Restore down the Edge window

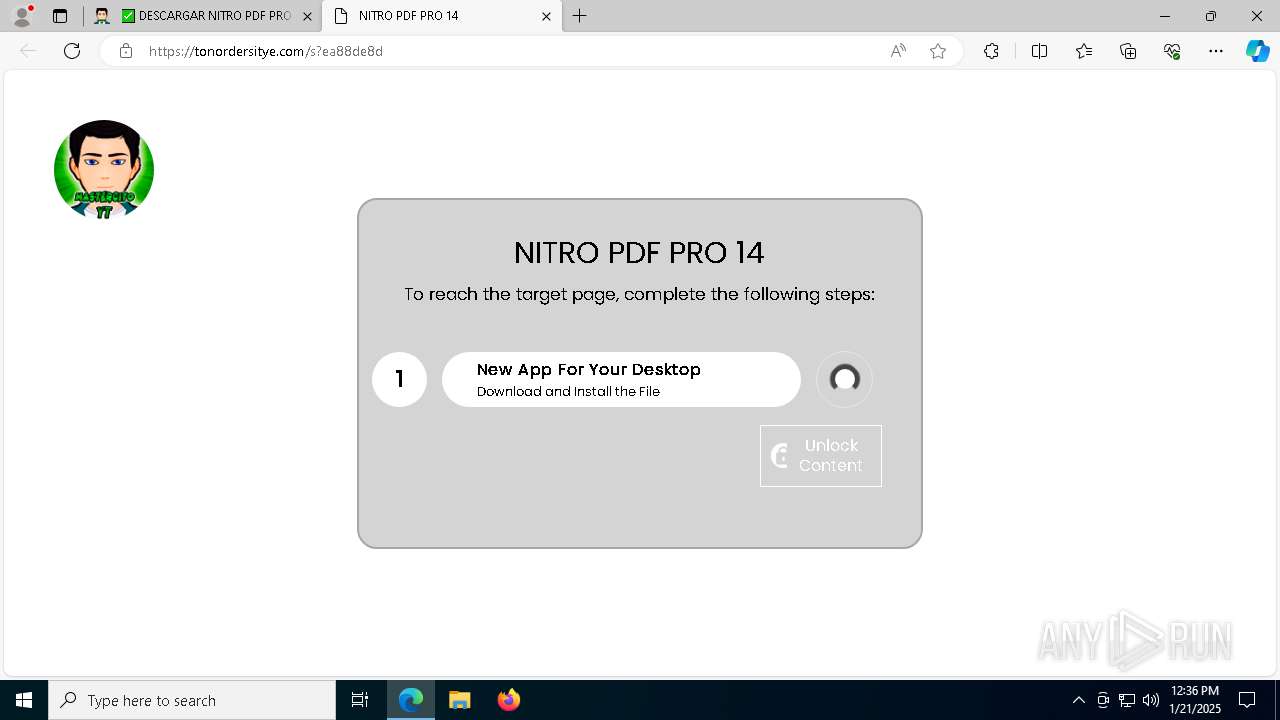point(1211,16)
